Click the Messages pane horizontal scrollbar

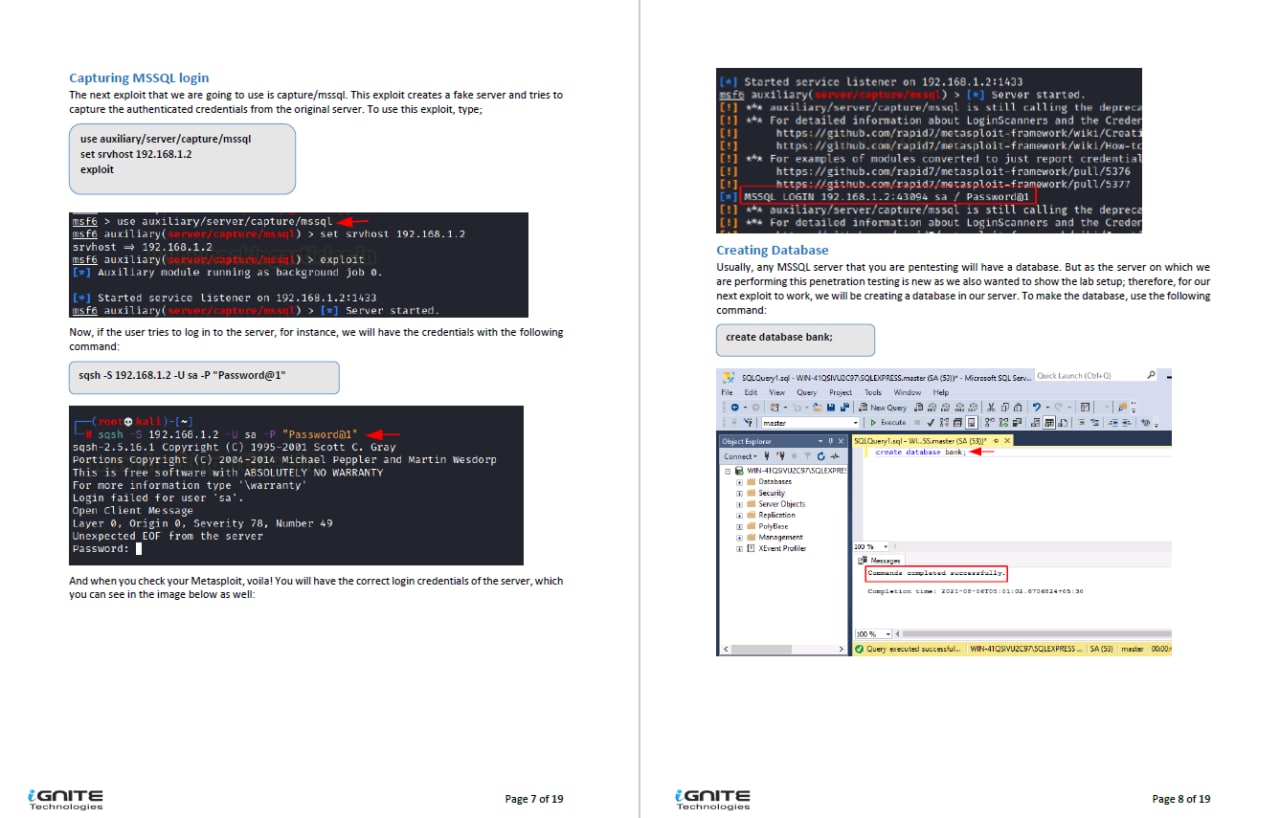pos(1034,634)
